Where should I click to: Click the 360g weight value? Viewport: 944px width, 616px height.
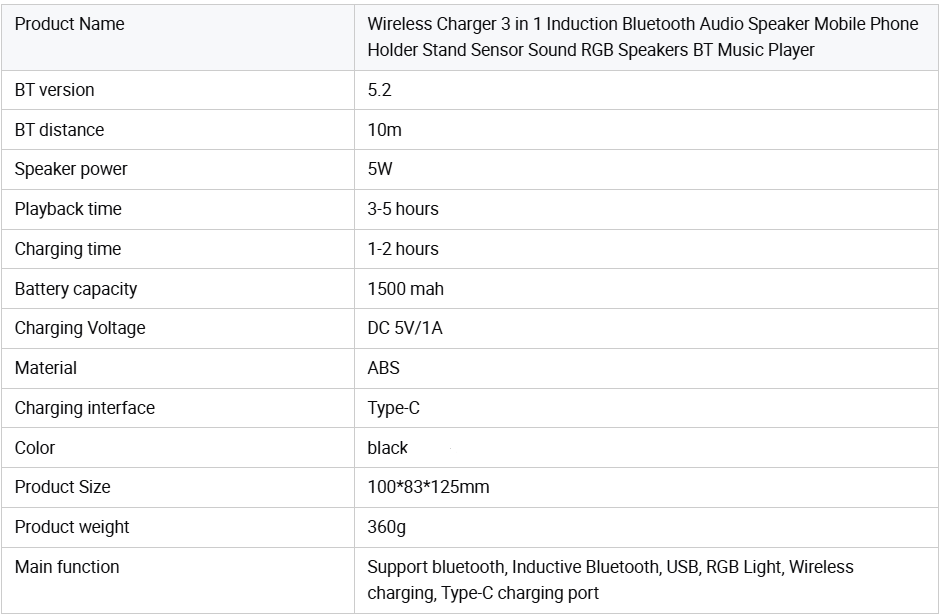point(387,527)
